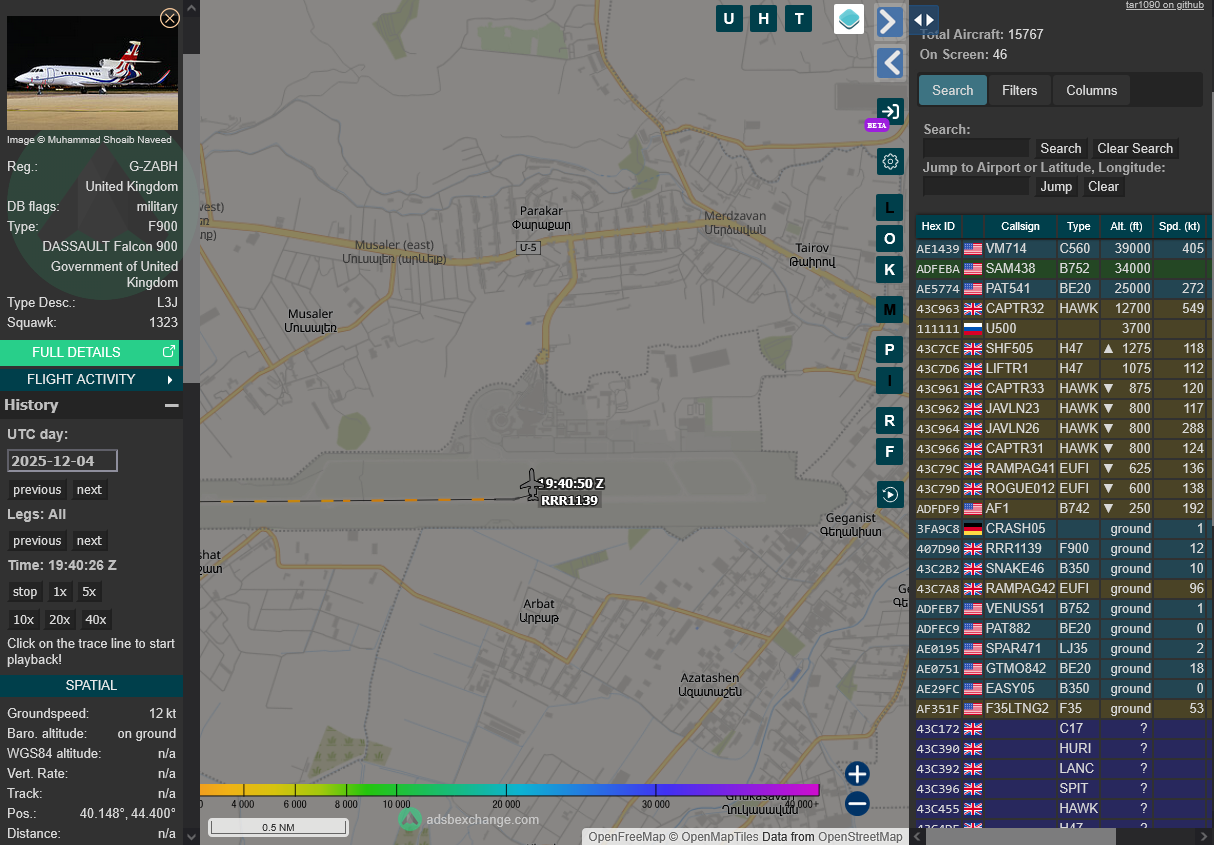Zoom in with the plus icon
Viewport: 1214px width, 845px height.
coord(857,773)
